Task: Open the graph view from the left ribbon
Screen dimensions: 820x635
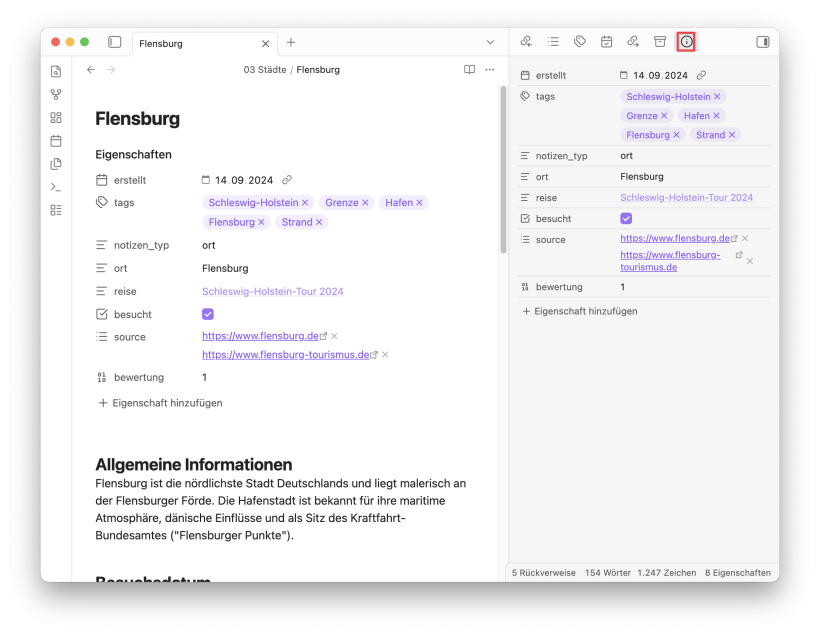Action: [x=56, y=95]
